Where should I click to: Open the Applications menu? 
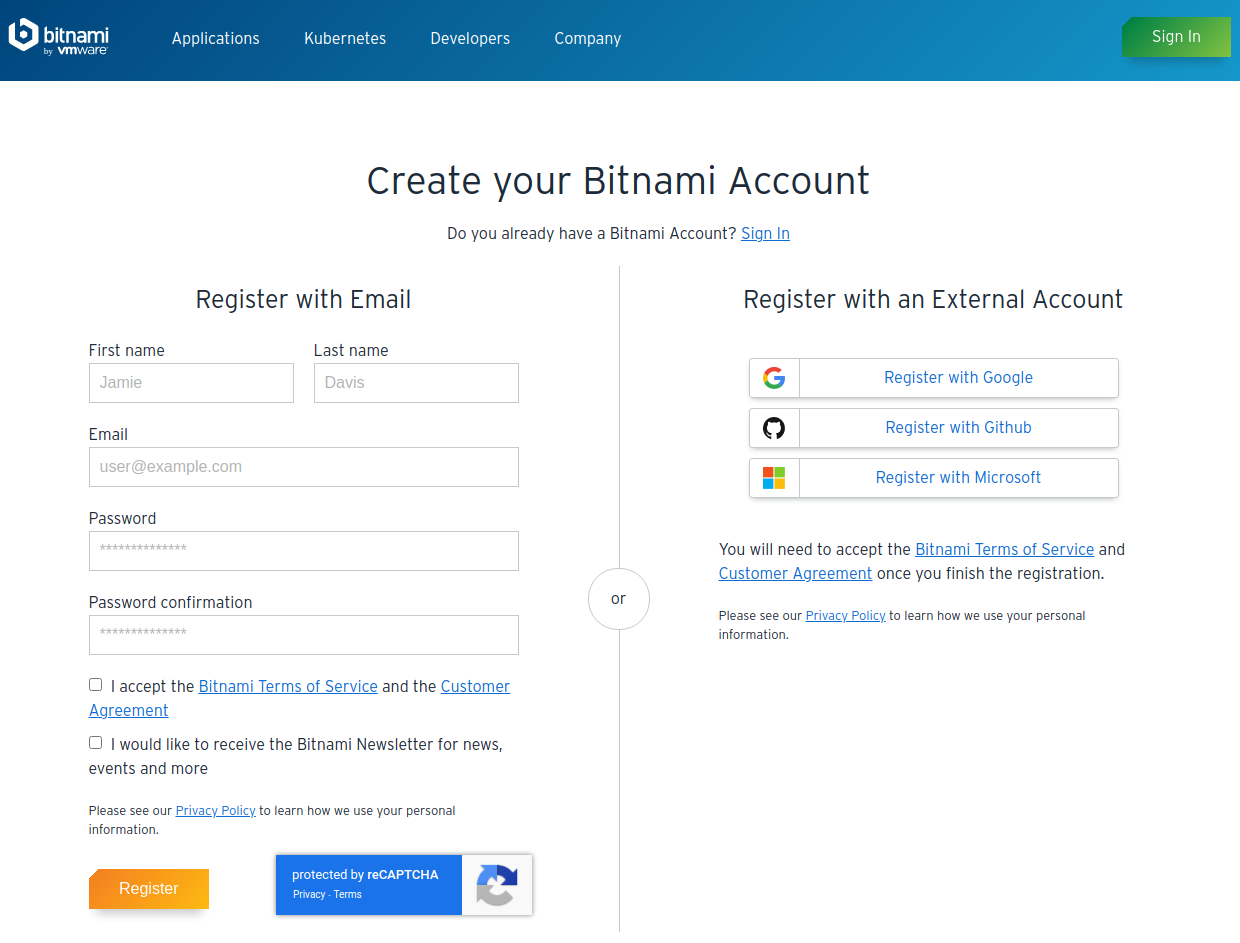point(216,38)
